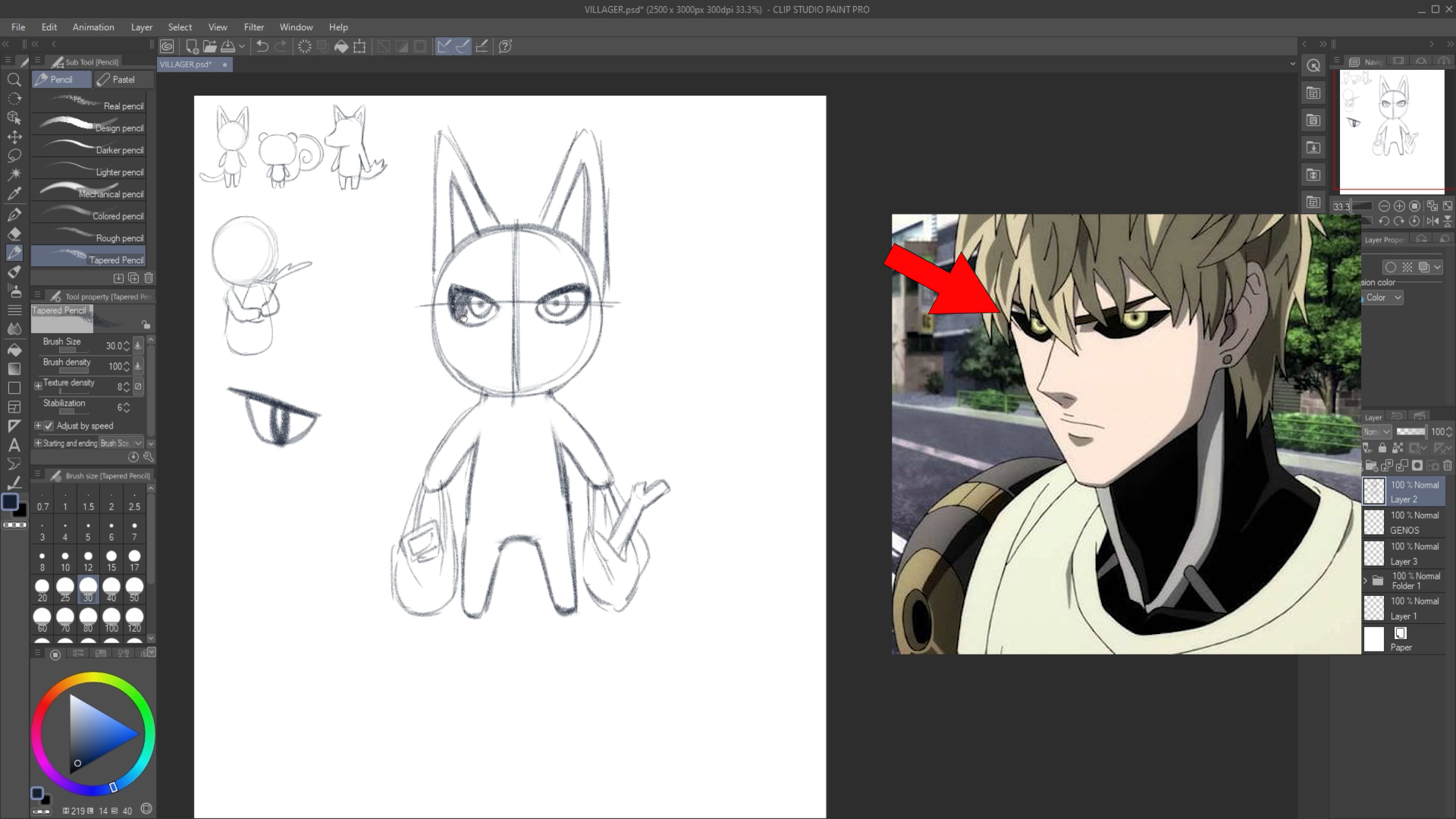The width and height of the screenshot is (1456, 819).
Task: Toggle the tool property lock icon
Action: coord(146,325)
